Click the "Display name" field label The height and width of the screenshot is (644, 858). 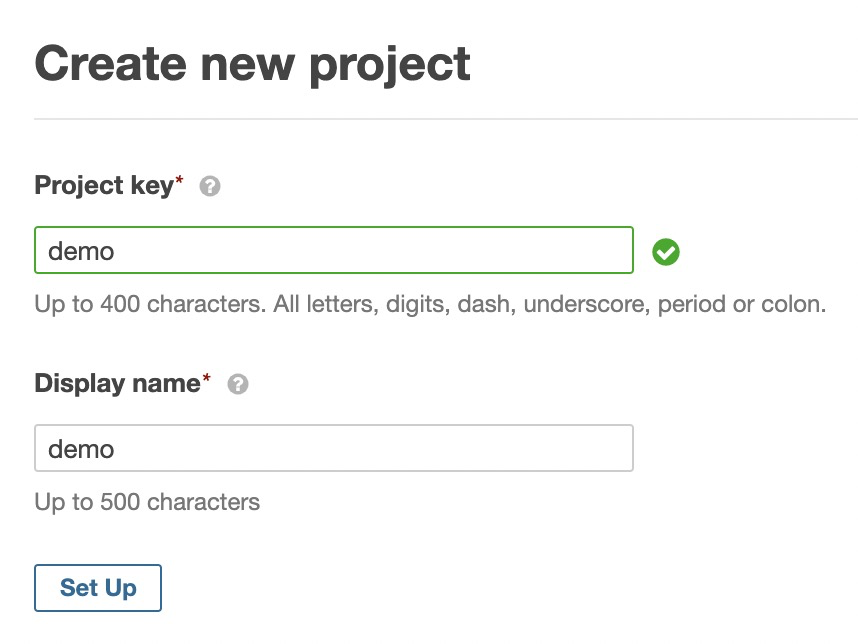[117, 384]
